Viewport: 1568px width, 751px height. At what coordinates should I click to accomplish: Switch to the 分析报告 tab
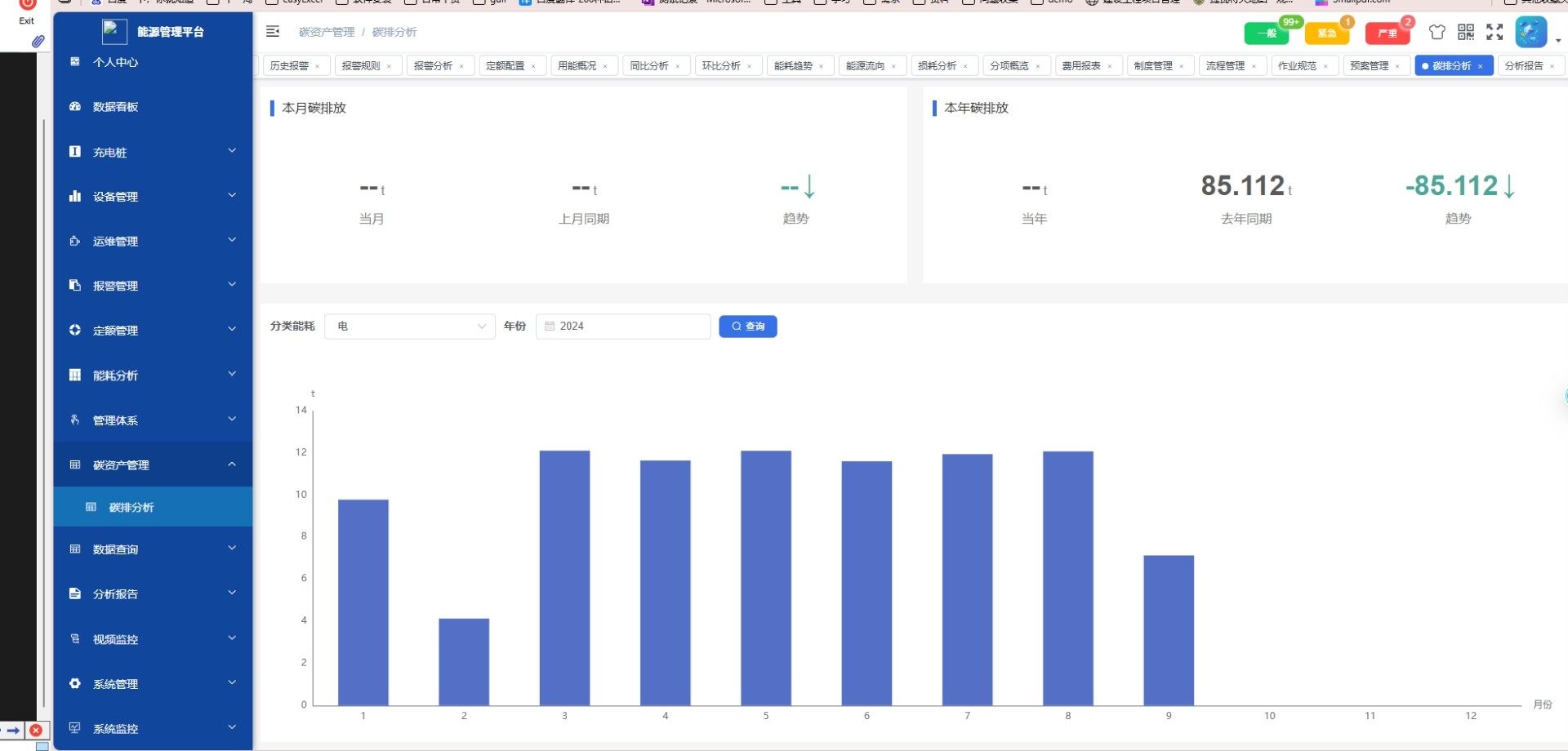click(x=1523, y=66)
